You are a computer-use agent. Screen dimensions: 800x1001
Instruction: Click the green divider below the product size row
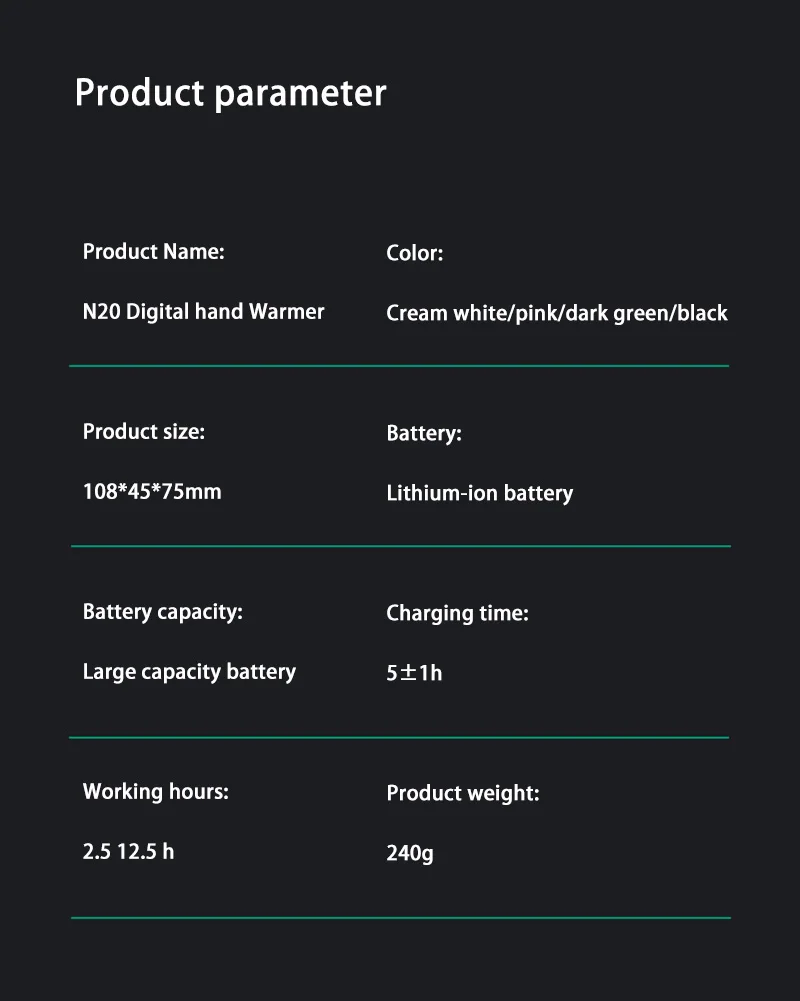coord(400,546)
